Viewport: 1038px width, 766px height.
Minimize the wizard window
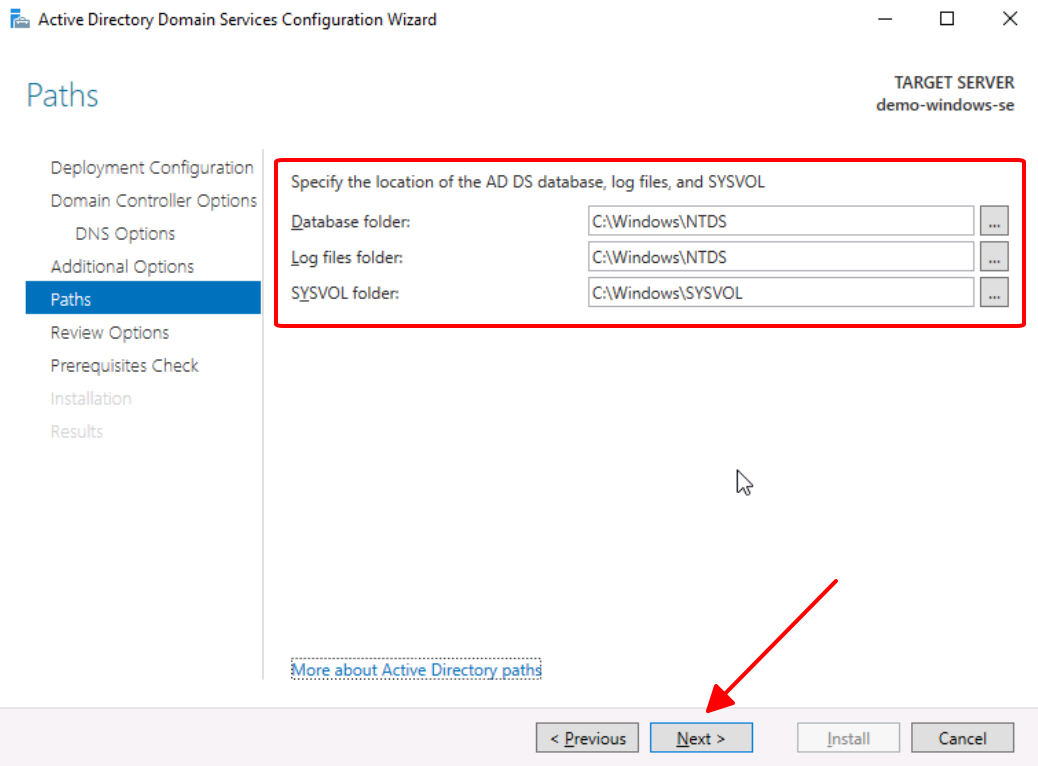coord(884,19)
